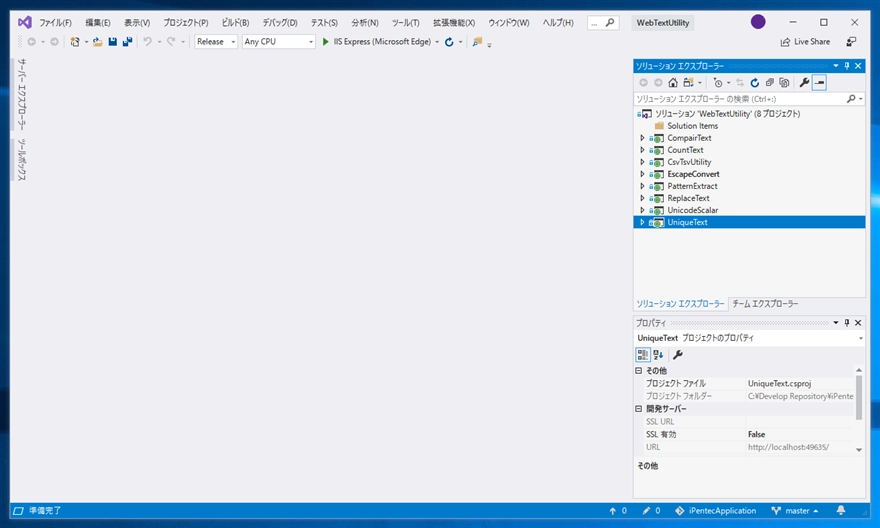Select the ReplaceText project
This screenshot has width=880, height=528.
688,198
